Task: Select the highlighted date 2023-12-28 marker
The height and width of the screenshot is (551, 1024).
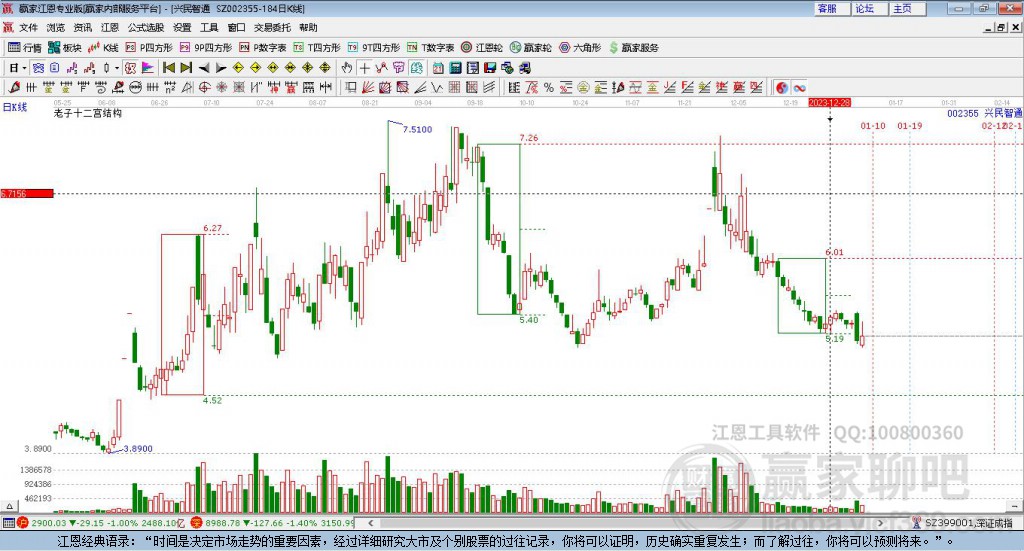Action: 829,103
